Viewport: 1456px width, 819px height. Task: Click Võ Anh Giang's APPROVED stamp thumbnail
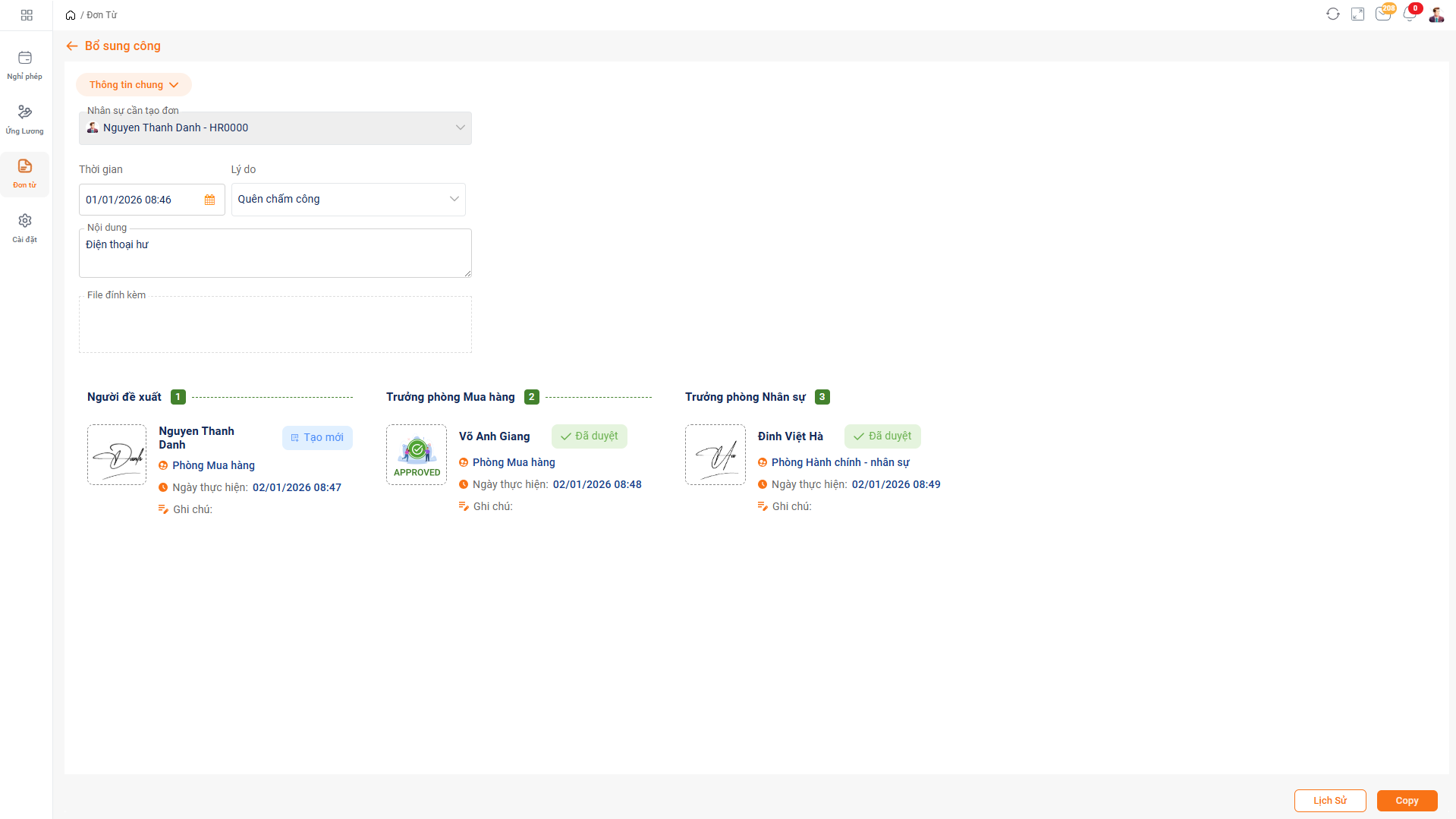point(417,455)
